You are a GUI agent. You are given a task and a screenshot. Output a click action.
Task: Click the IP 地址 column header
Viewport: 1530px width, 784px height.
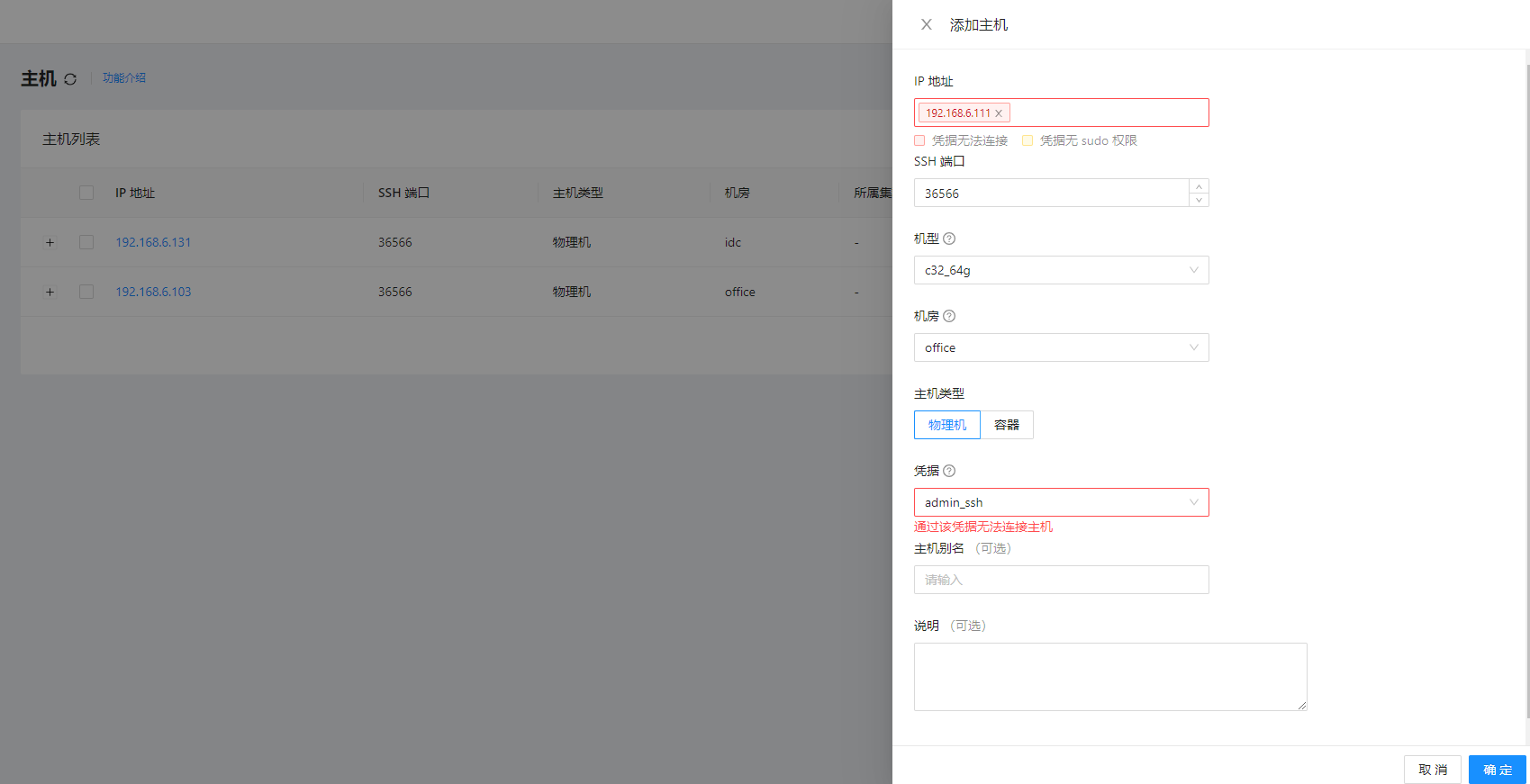click(135, 193)
